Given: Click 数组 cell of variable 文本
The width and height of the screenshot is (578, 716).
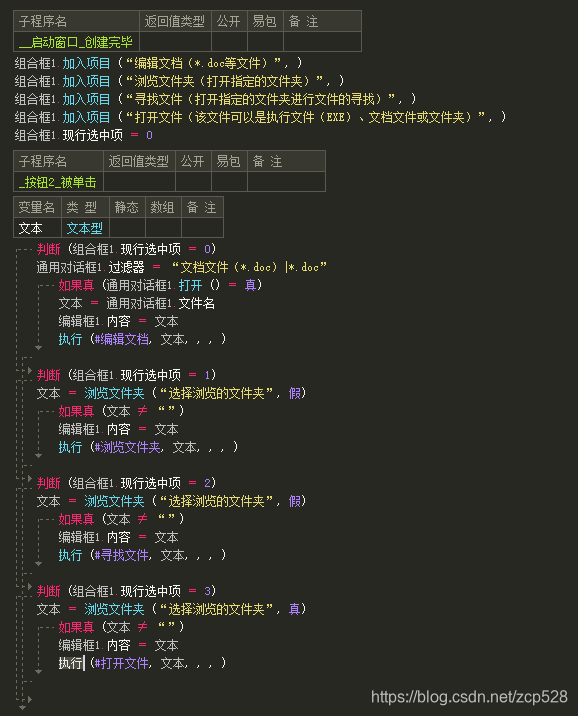Looking at the screenshot, I should point(163,228).
